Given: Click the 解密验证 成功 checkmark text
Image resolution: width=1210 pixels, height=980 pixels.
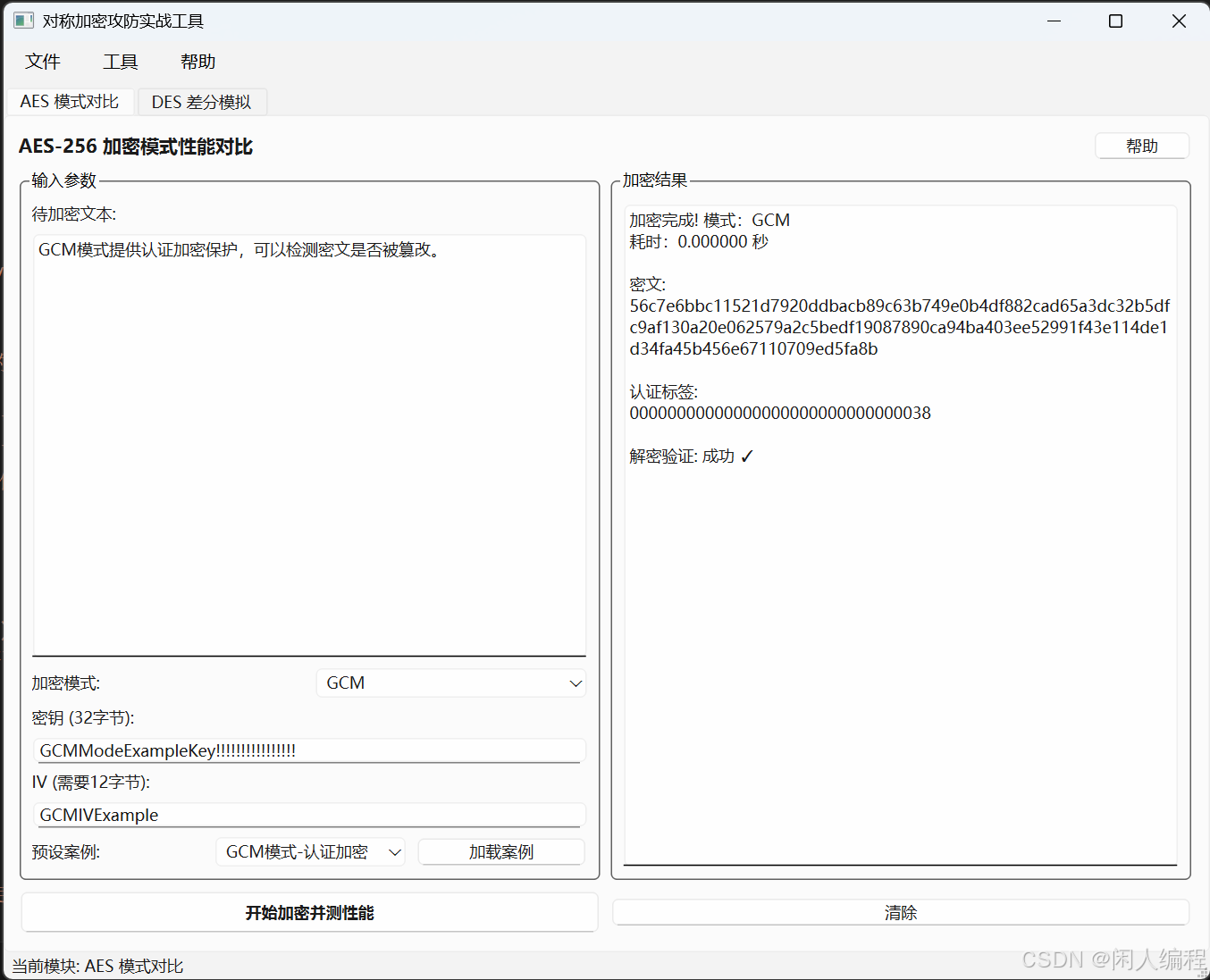Looking at the screenshot, I should click(x=693, y=456).
